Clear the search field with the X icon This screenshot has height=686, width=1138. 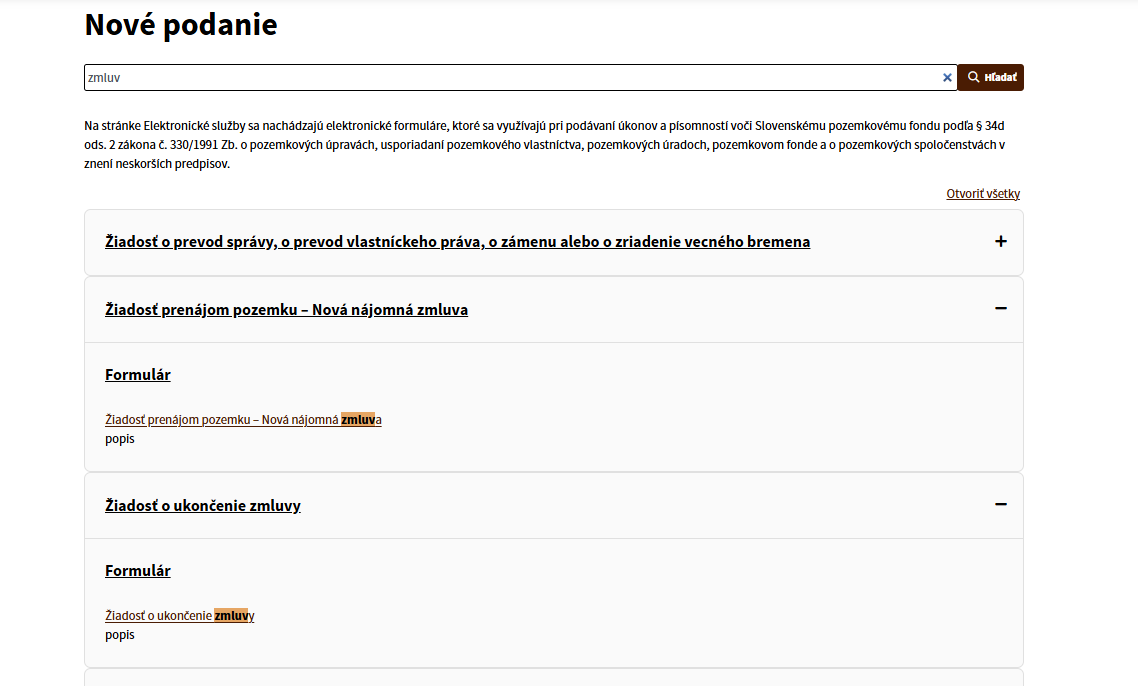pyautogui.click(x=947, y=78)
